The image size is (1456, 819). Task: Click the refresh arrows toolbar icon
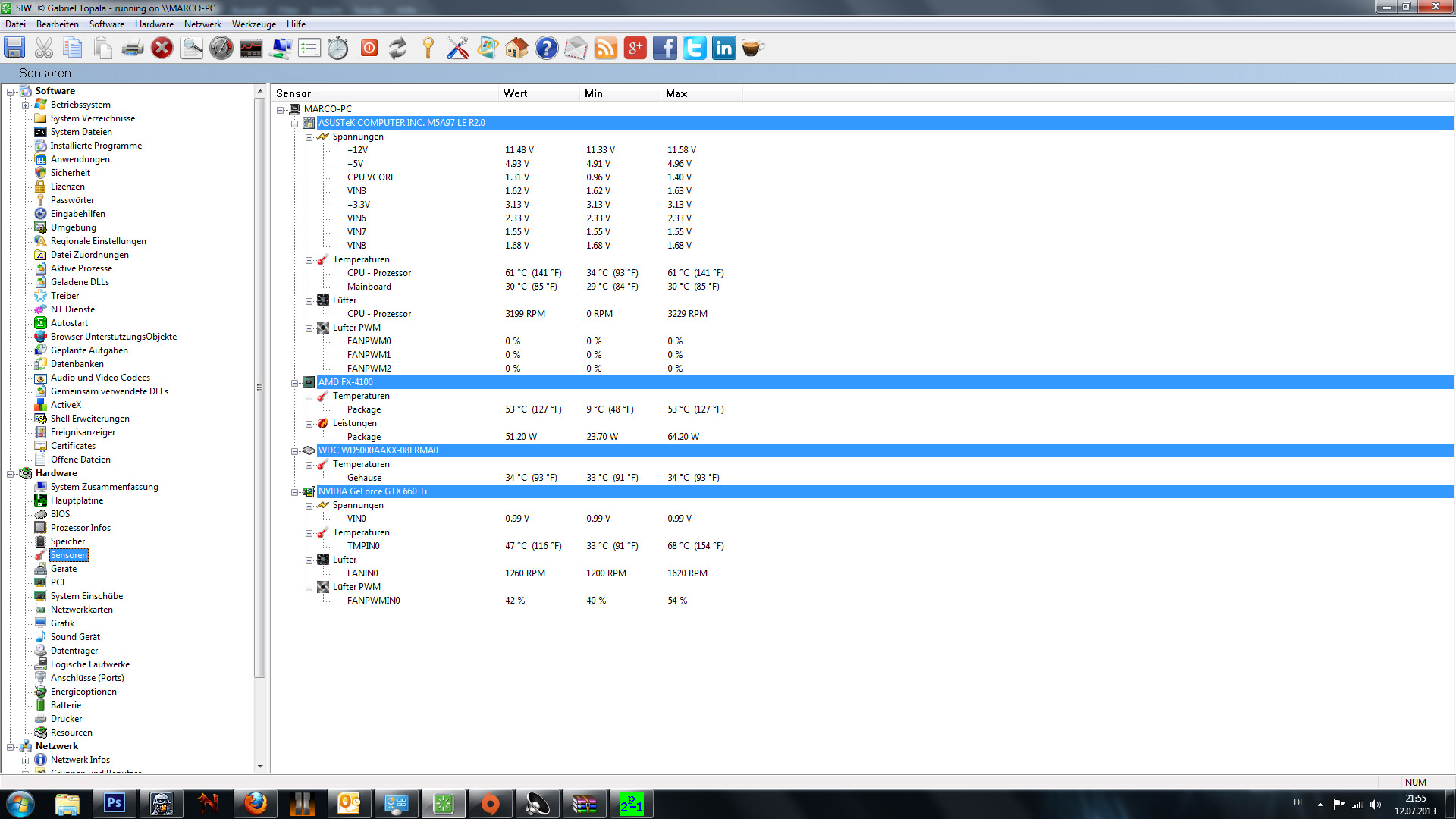coord(397,49)
